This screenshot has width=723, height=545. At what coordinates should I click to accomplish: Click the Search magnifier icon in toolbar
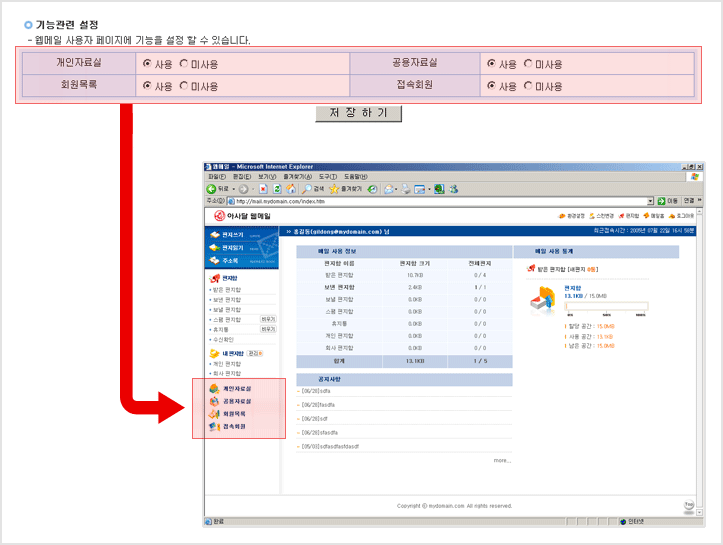click(x=307, y=188)
